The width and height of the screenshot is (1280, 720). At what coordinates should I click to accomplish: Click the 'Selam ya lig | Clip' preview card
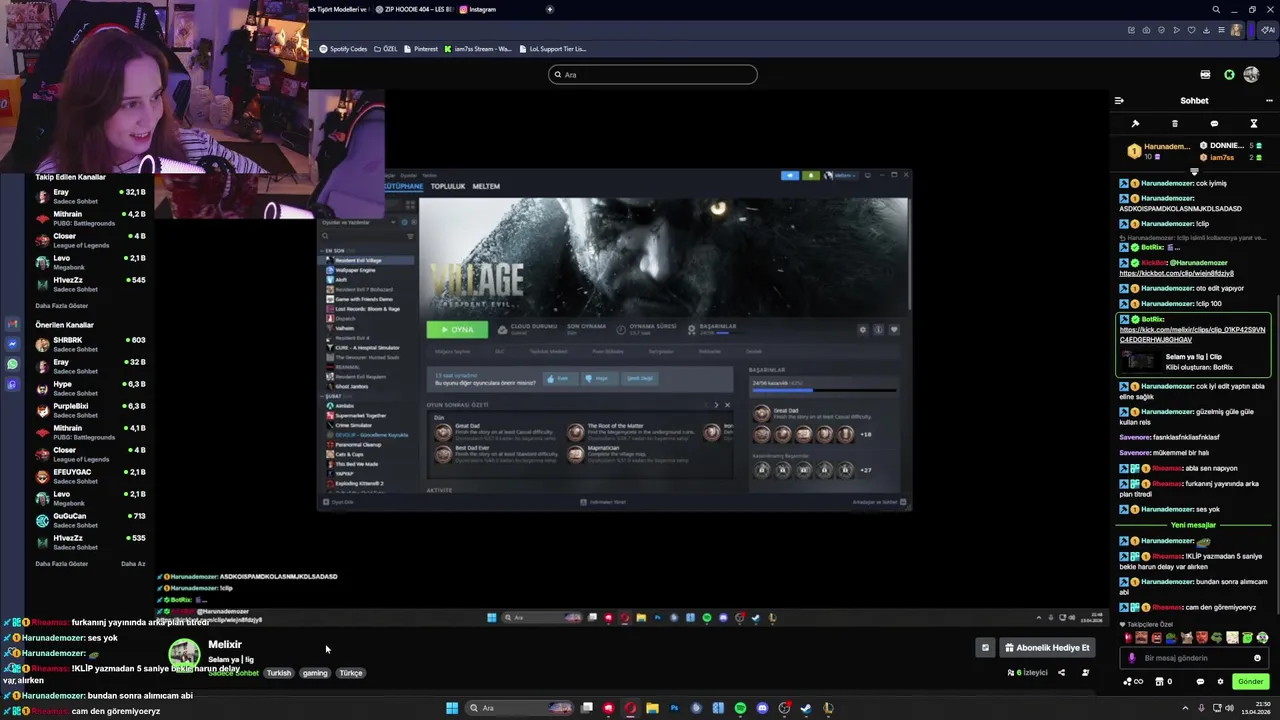(x=1193, y=361)
